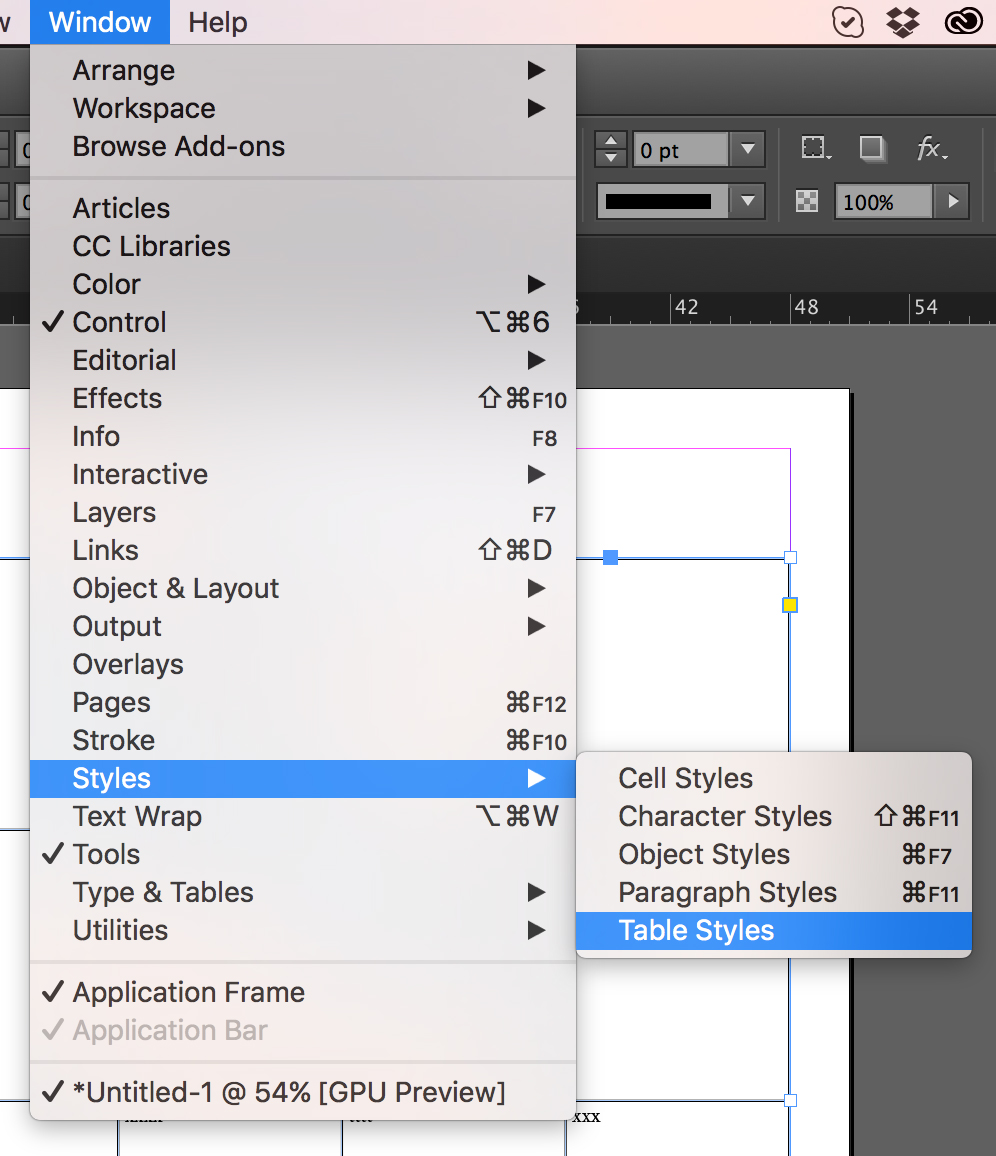Screen dimensions: 996x1156
Task: Toggle the Application Frame option
Action: (x=188, y=992)
